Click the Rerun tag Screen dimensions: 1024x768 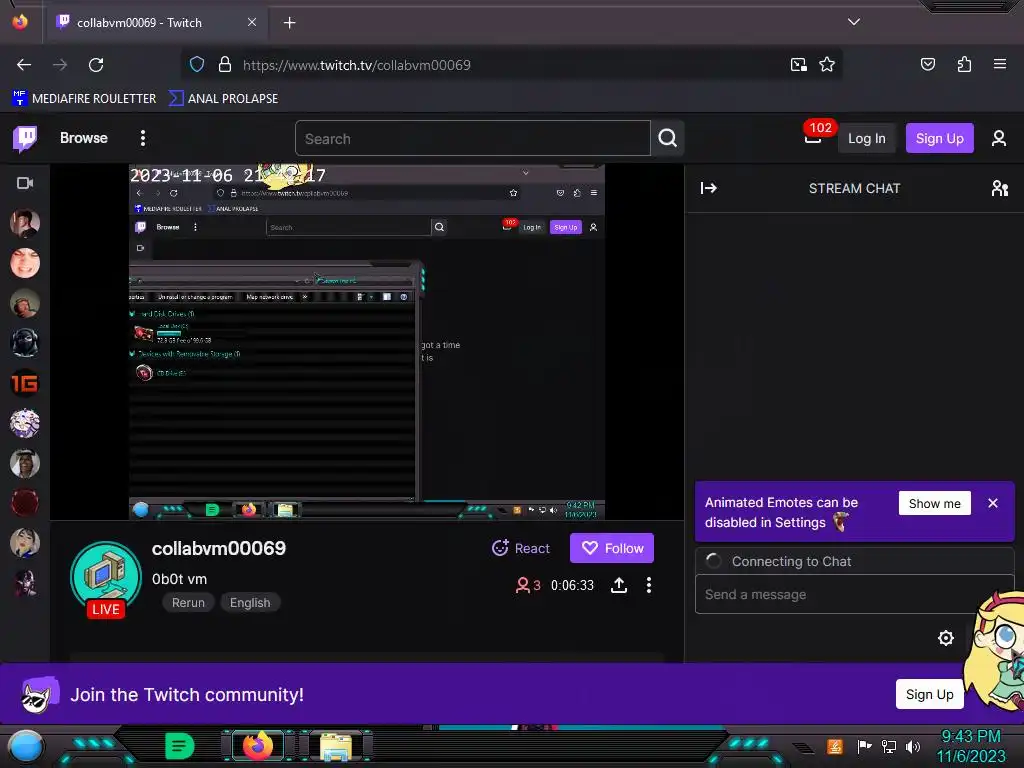pyautogui.click(x=188, y=603)
